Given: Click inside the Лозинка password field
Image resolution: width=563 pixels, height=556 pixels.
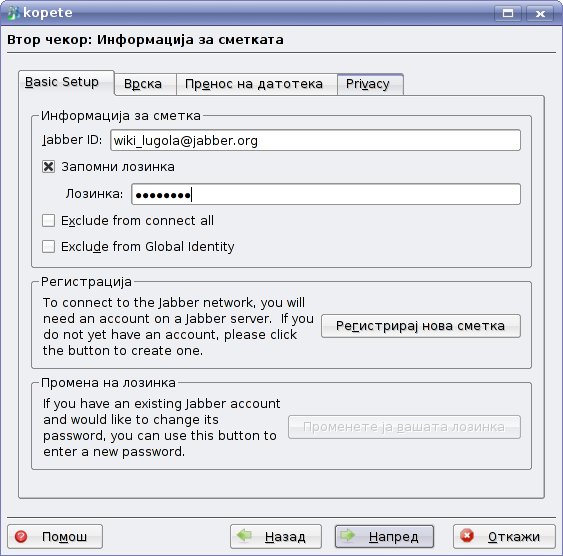Looking at the screenshot, I should (326, 194).
